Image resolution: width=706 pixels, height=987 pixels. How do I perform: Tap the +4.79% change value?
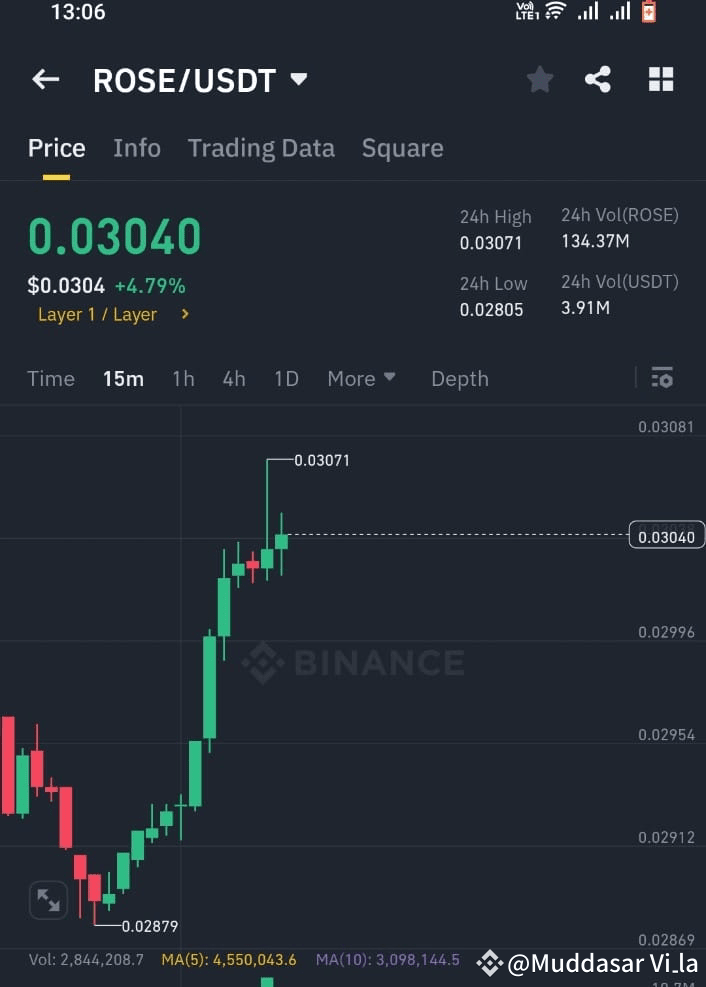(150, 286)
